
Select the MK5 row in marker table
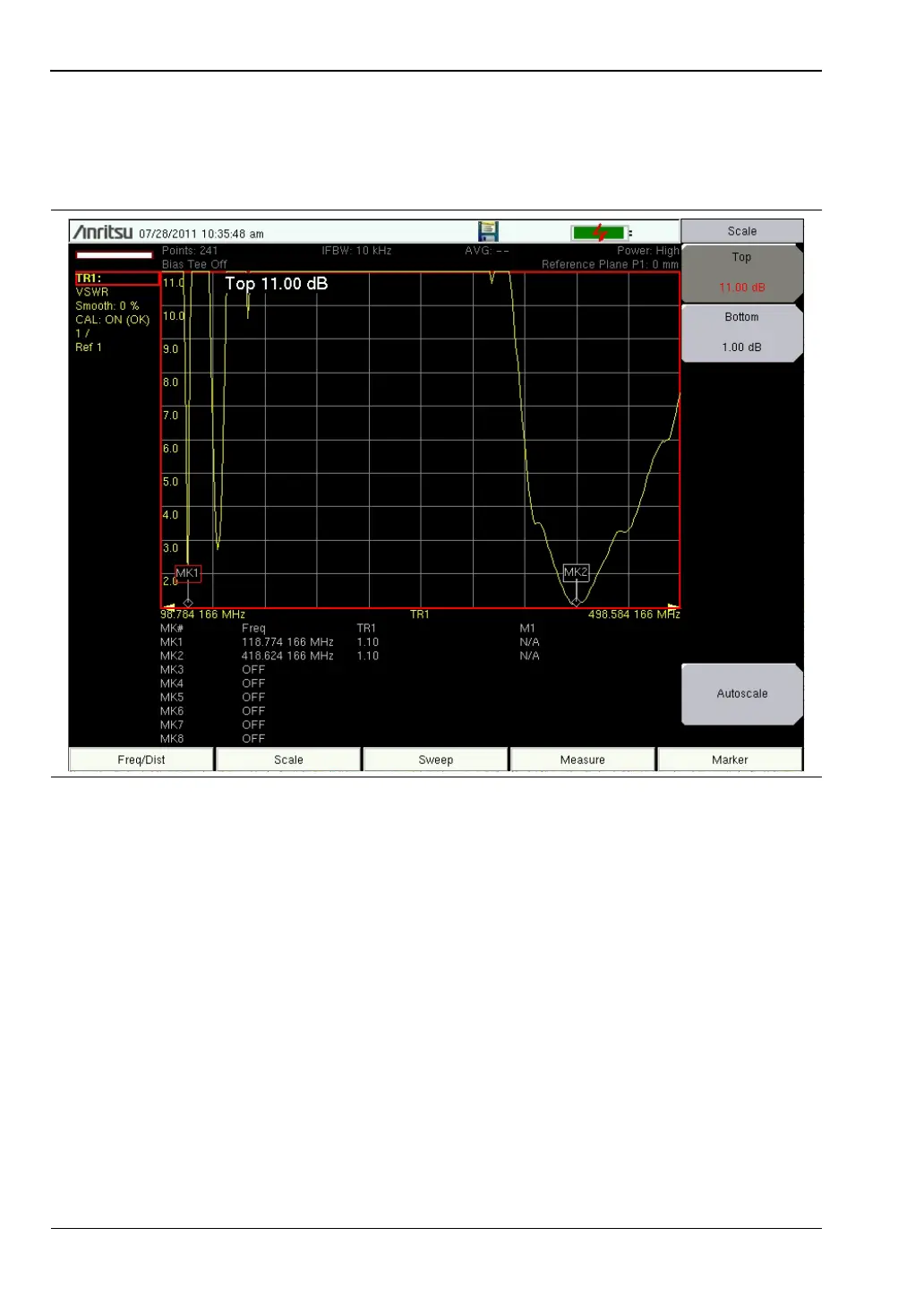click(x=213, y=698)
